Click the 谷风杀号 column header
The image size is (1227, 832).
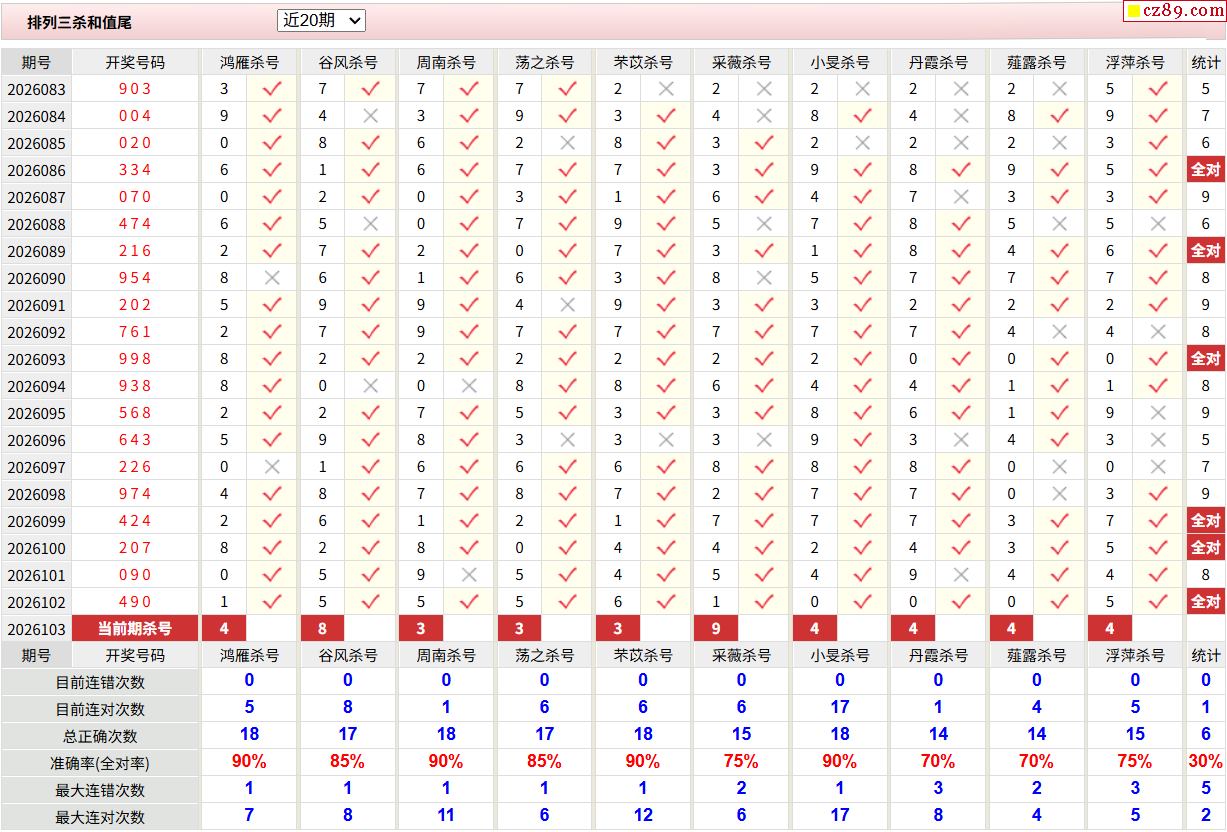point(348,62)
